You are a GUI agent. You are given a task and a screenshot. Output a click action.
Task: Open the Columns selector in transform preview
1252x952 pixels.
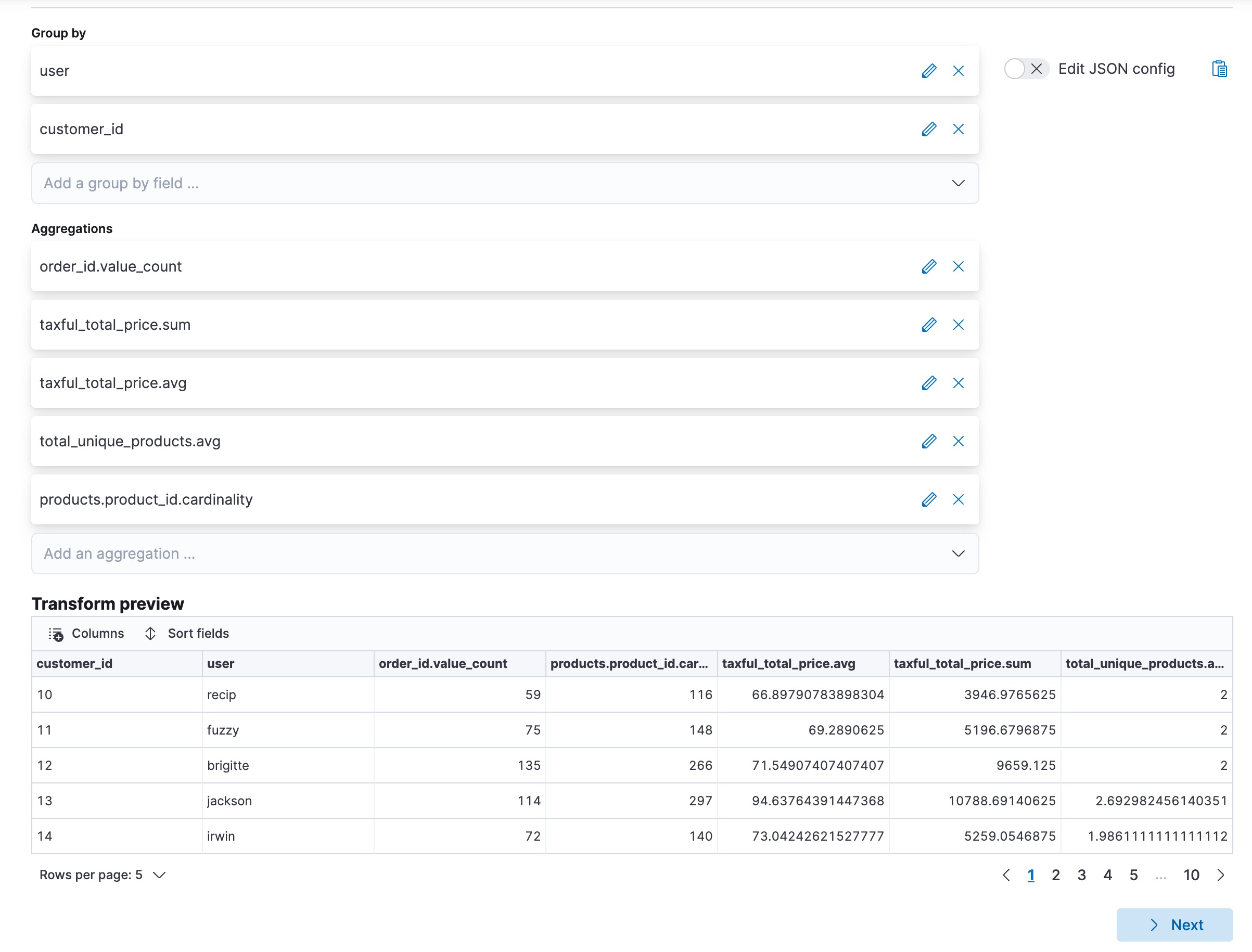coord(86,633)
